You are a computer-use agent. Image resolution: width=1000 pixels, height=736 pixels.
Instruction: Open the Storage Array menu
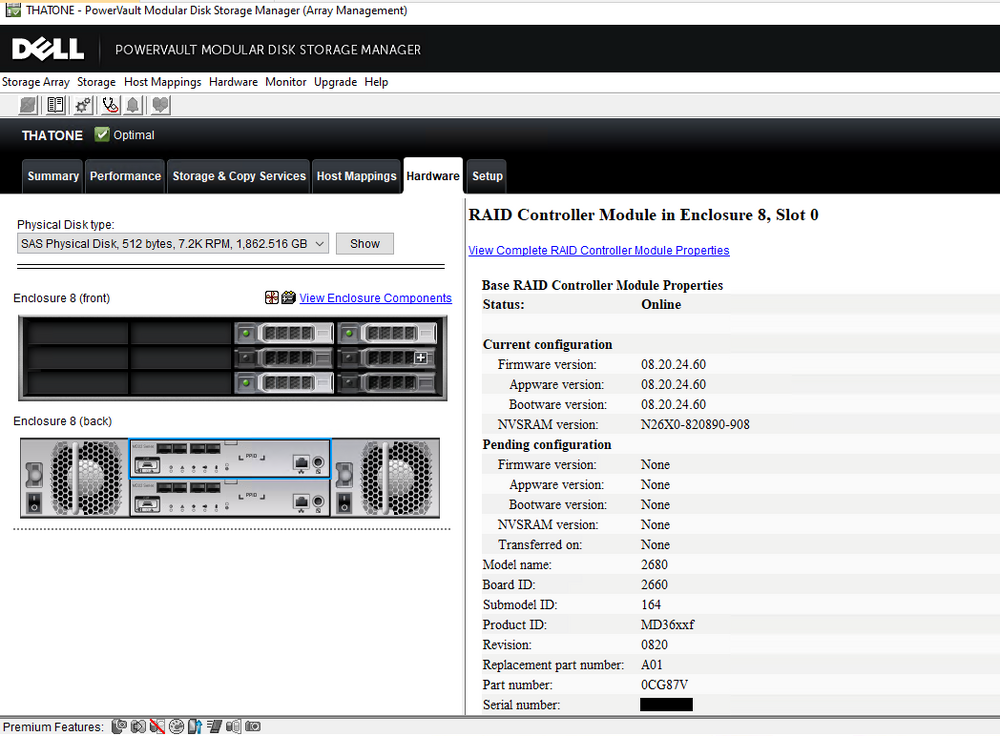point(36,82)
